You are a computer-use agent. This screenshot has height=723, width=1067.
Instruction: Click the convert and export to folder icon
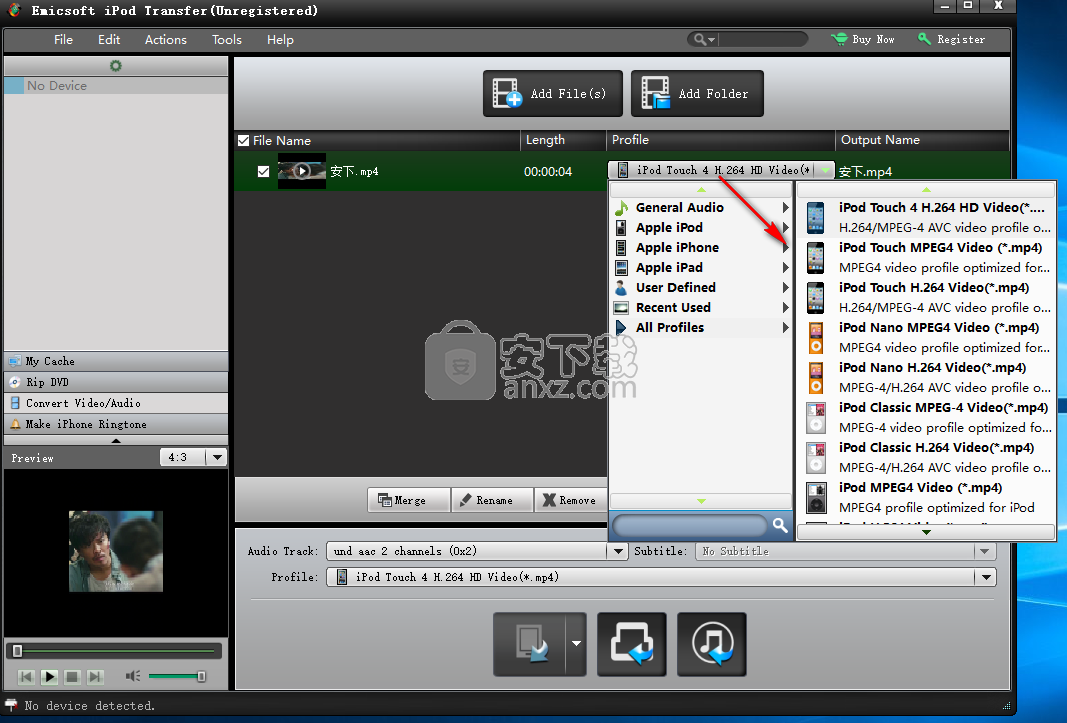631,644
